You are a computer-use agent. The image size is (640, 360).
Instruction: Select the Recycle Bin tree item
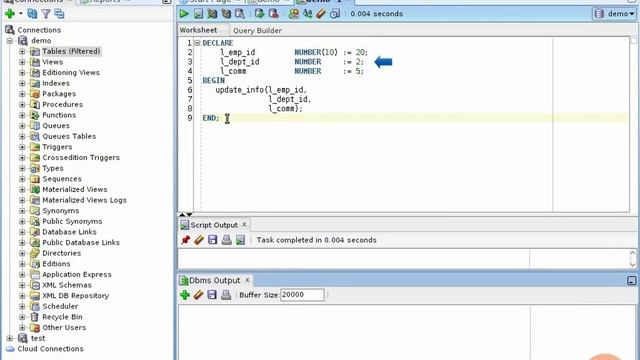[62, 317]
